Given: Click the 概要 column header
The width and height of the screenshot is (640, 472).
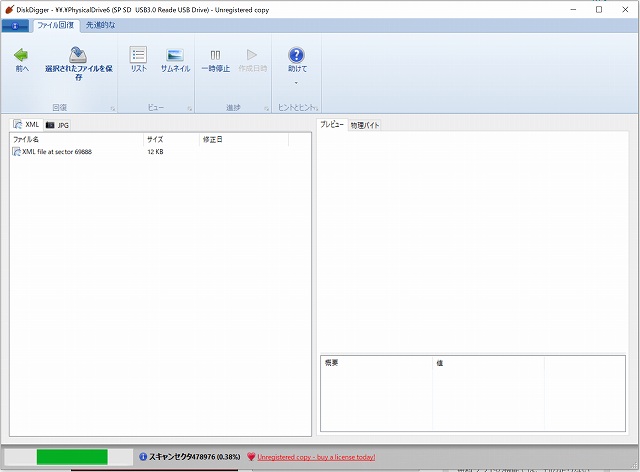Looking at the screenshot, I should (x=376, y=363).
